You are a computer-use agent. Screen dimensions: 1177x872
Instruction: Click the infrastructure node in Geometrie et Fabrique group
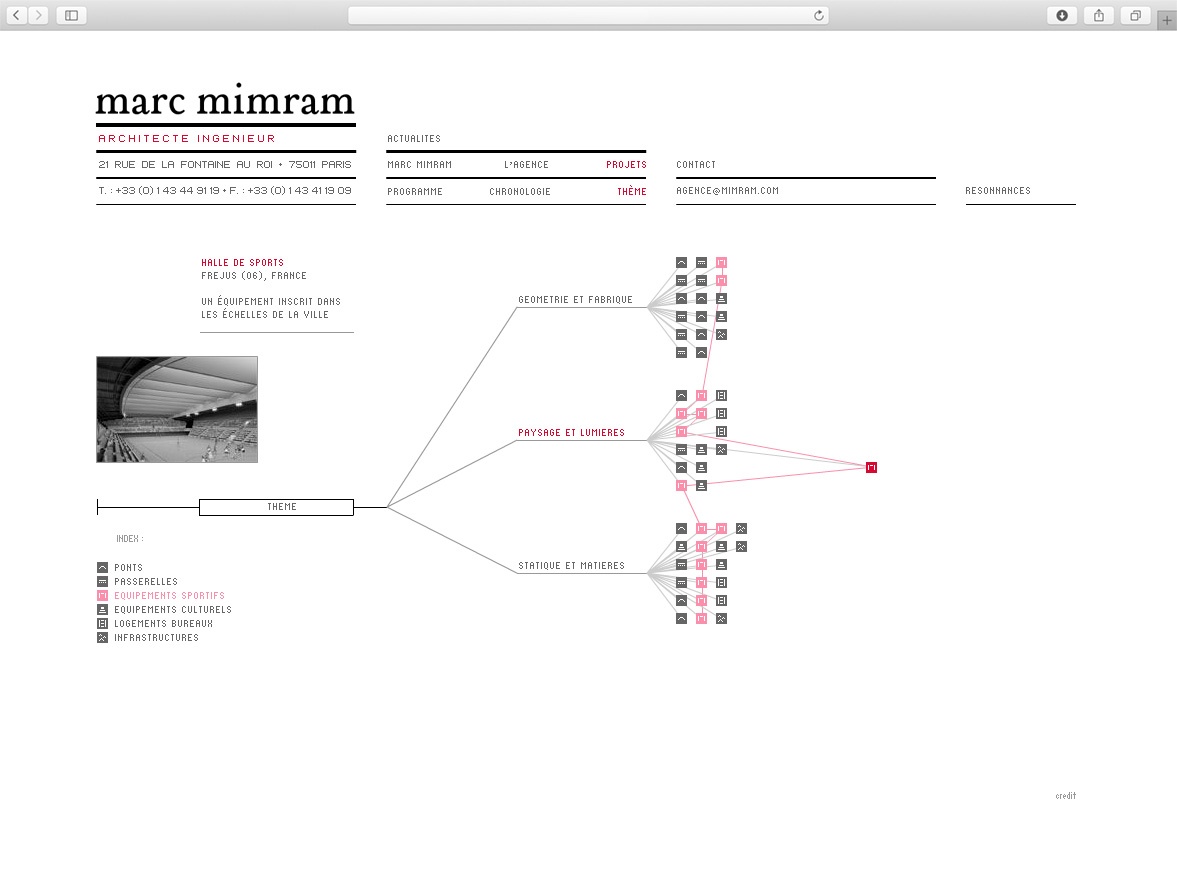(721, 335)
